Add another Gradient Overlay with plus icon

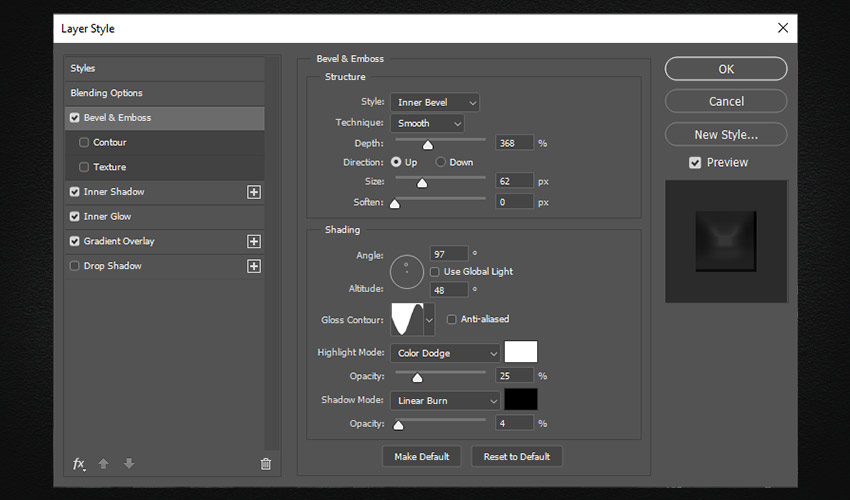pyautogui.click(x=254, y=241)
